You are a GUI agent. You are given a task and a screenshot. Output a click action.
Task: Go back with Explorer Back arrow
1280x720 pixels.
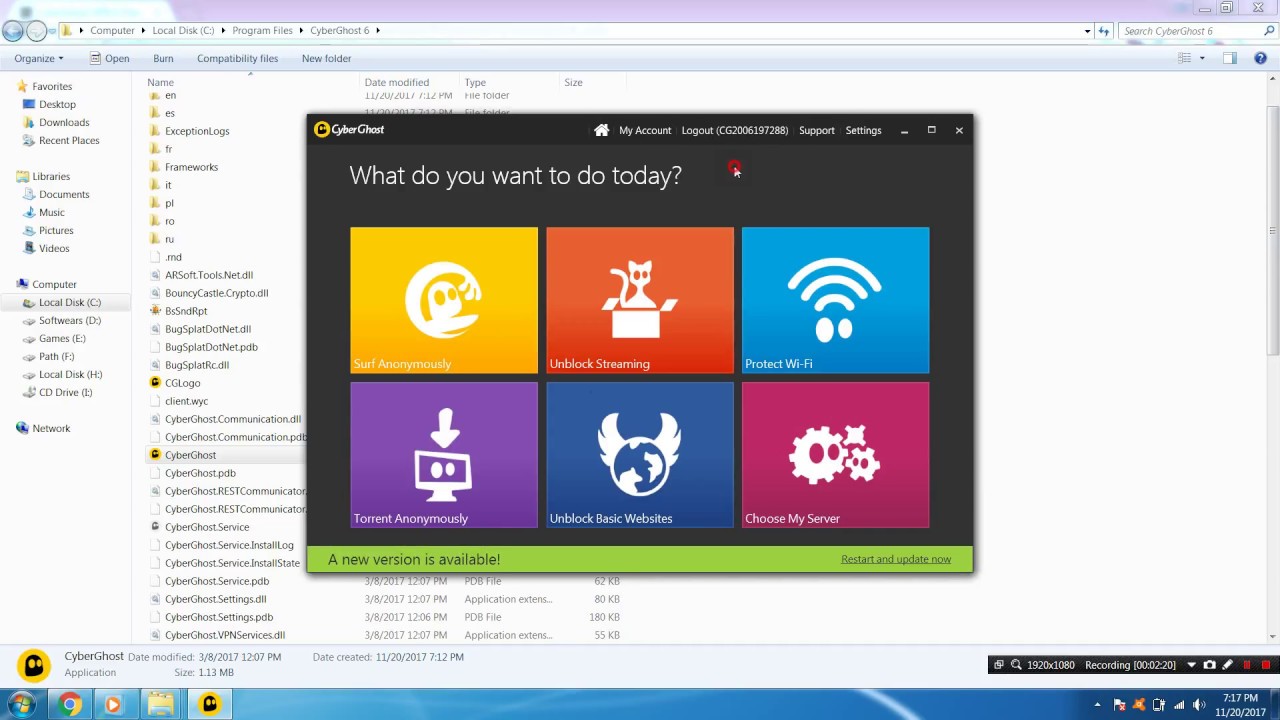(x=13, y=31)
